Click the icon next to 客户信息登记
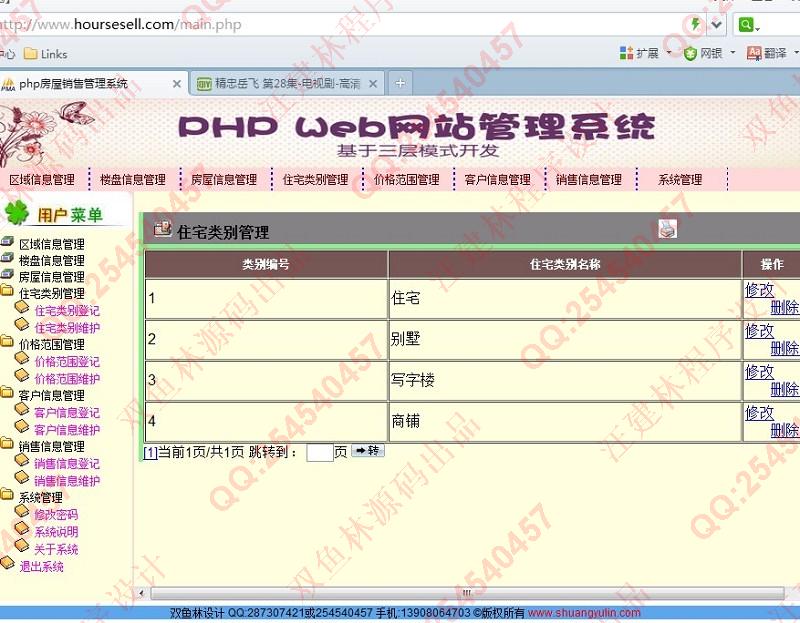Viewport: 800px width, 623px height. tap(22, 409)
